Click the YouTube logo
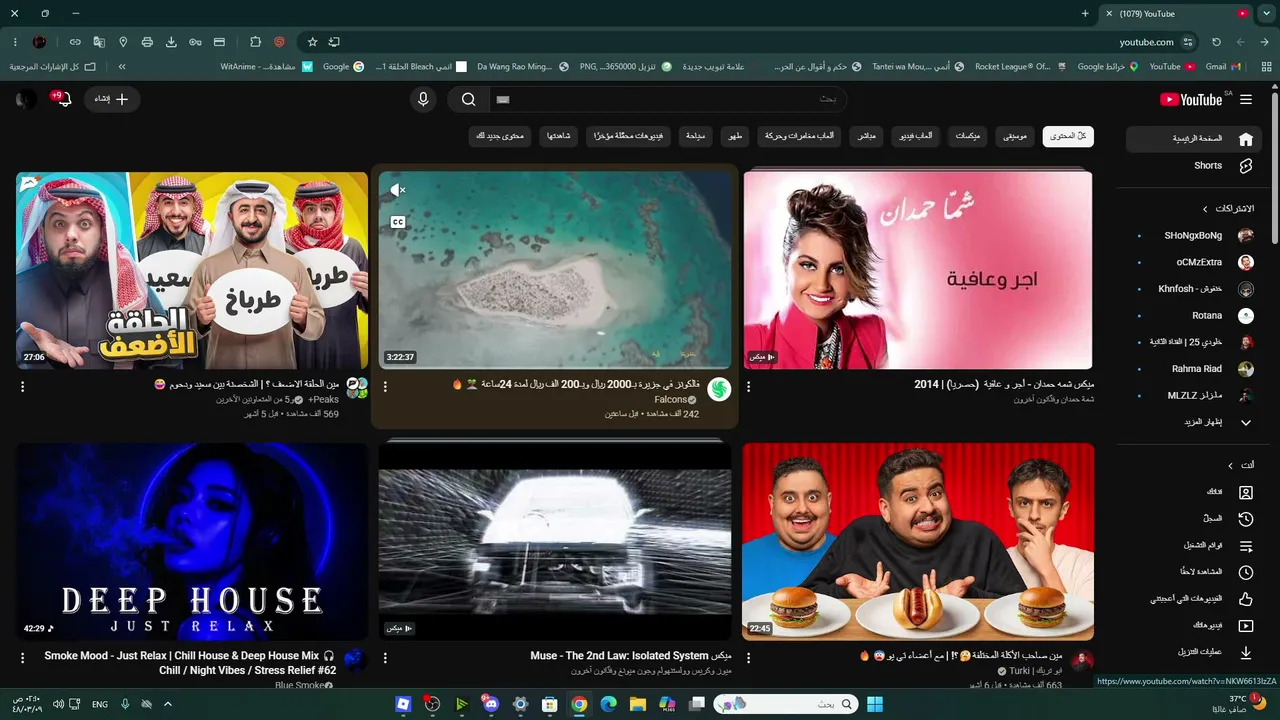This screenshot has width=1280, height=720. click(x=1192, y=99)
